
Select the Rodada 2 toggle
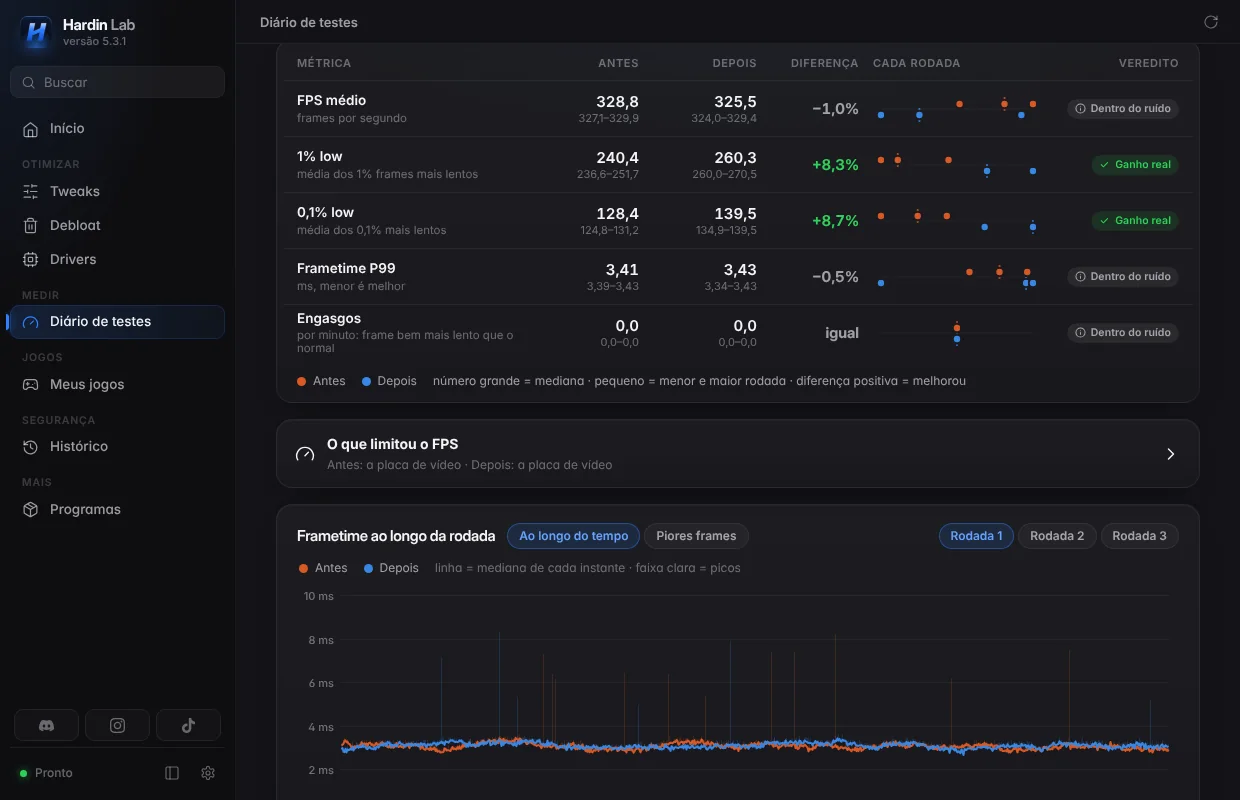click(x=1057, y=536)
